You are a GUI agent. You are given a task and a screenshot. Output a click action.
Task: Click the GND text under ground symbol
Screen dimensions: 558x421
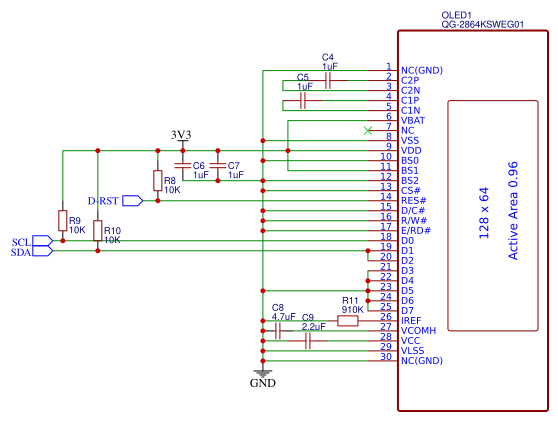263,383
